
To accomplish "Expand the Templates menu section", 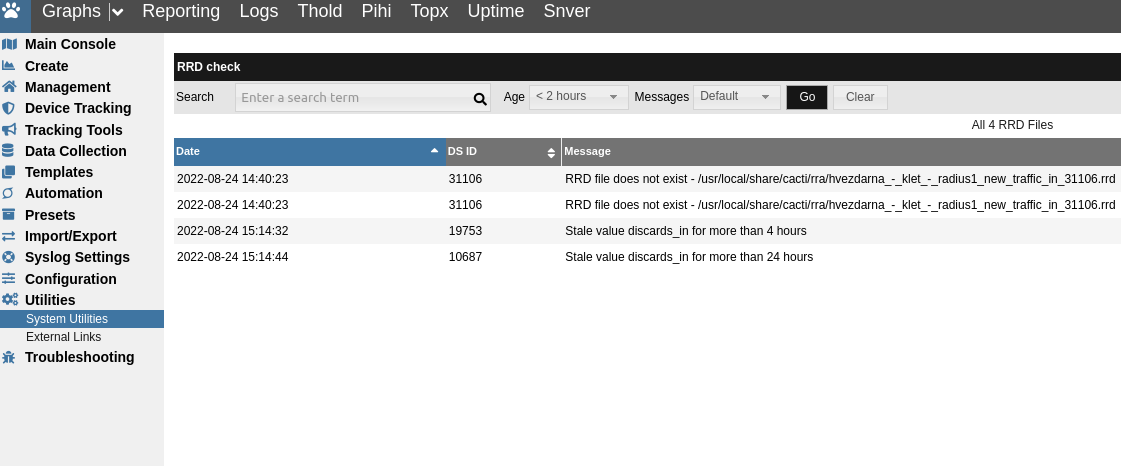I will pyautogui.click(x=59, y=172).
